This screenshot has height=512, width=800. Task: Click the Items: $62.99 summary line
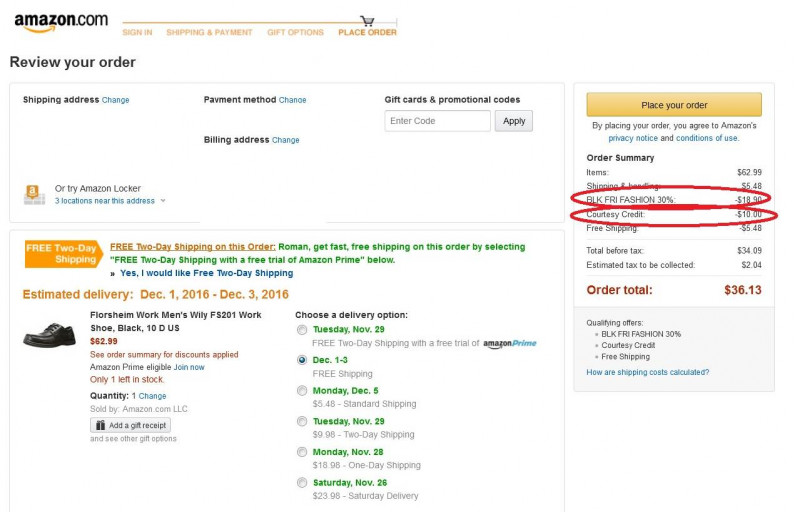pos(674,172)
